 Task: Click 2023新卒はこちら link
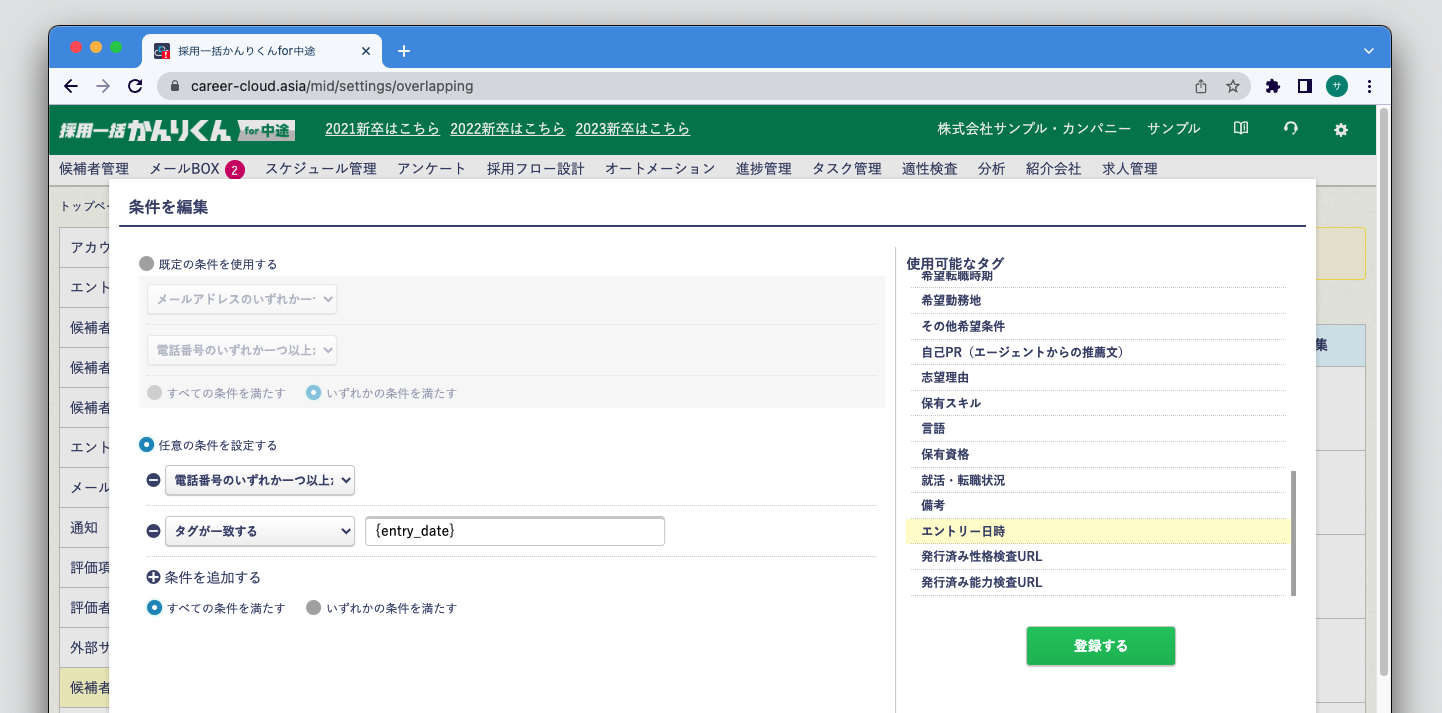(632, 129)
